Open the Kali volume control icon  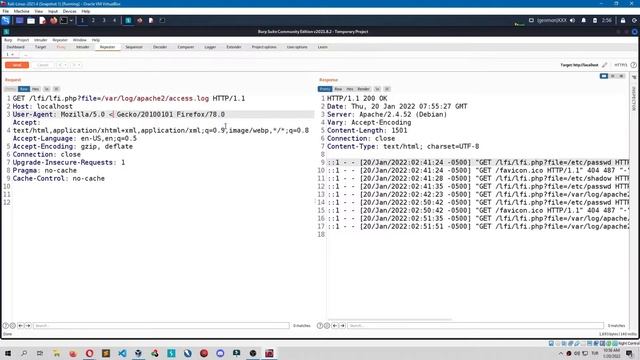(572, 20)
